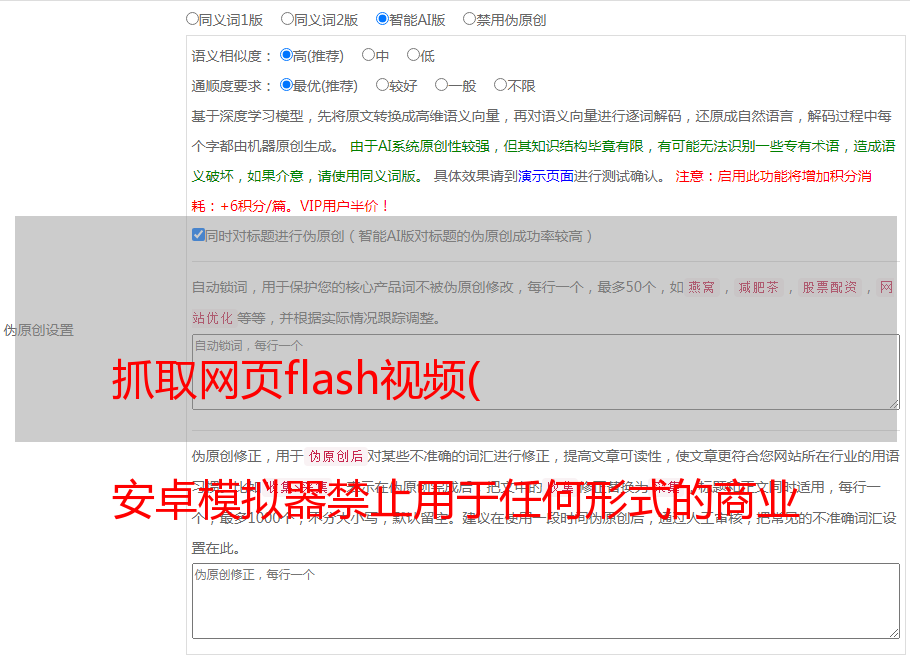Click the red VIP用户半价 notice text
Image resolution: width=911 pixels, height=658 pixels.
click(x=344, y=206)
